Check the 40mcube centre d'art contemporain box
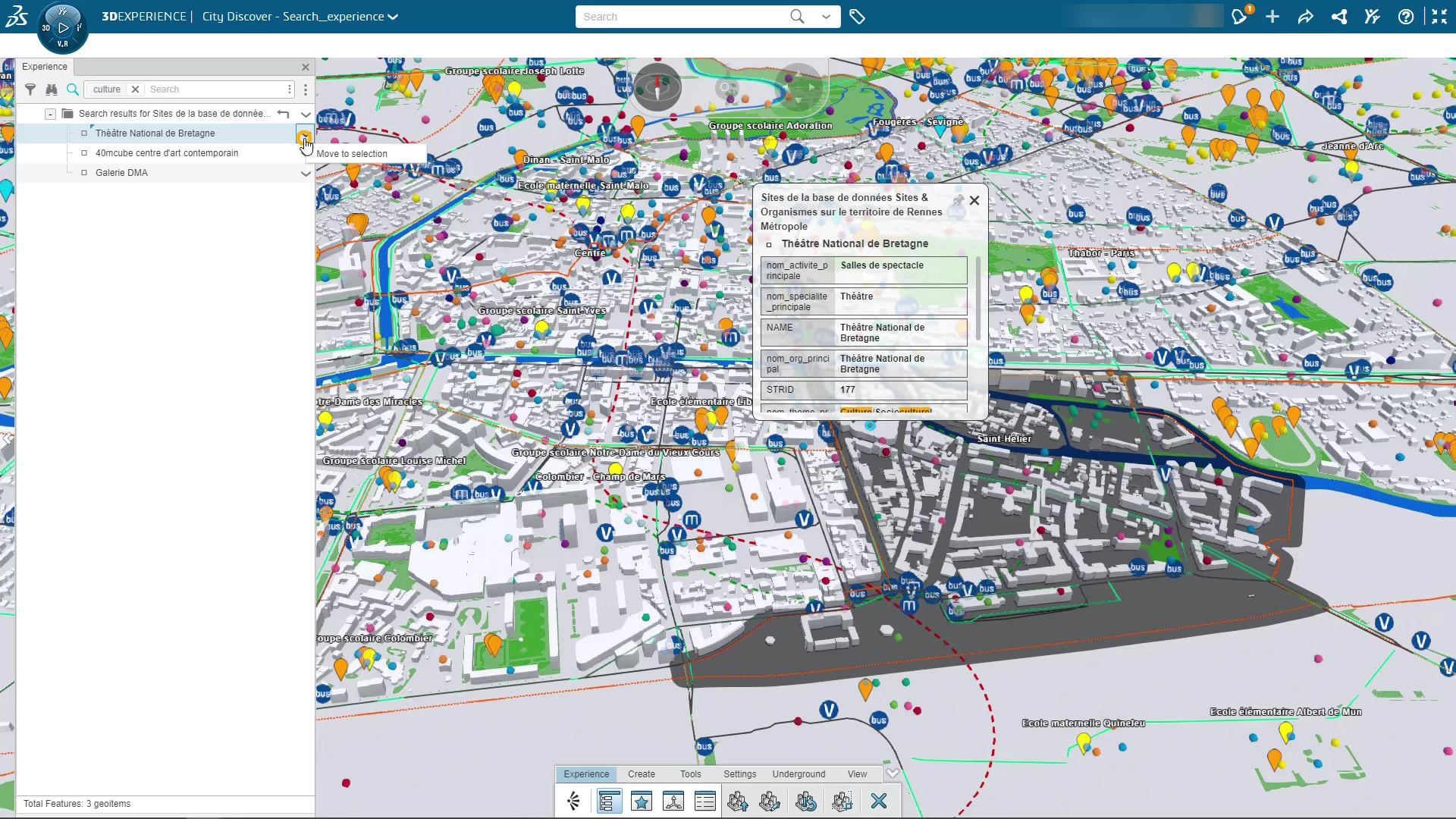This screenshot has height=819, width=1456. click(84, 153)
